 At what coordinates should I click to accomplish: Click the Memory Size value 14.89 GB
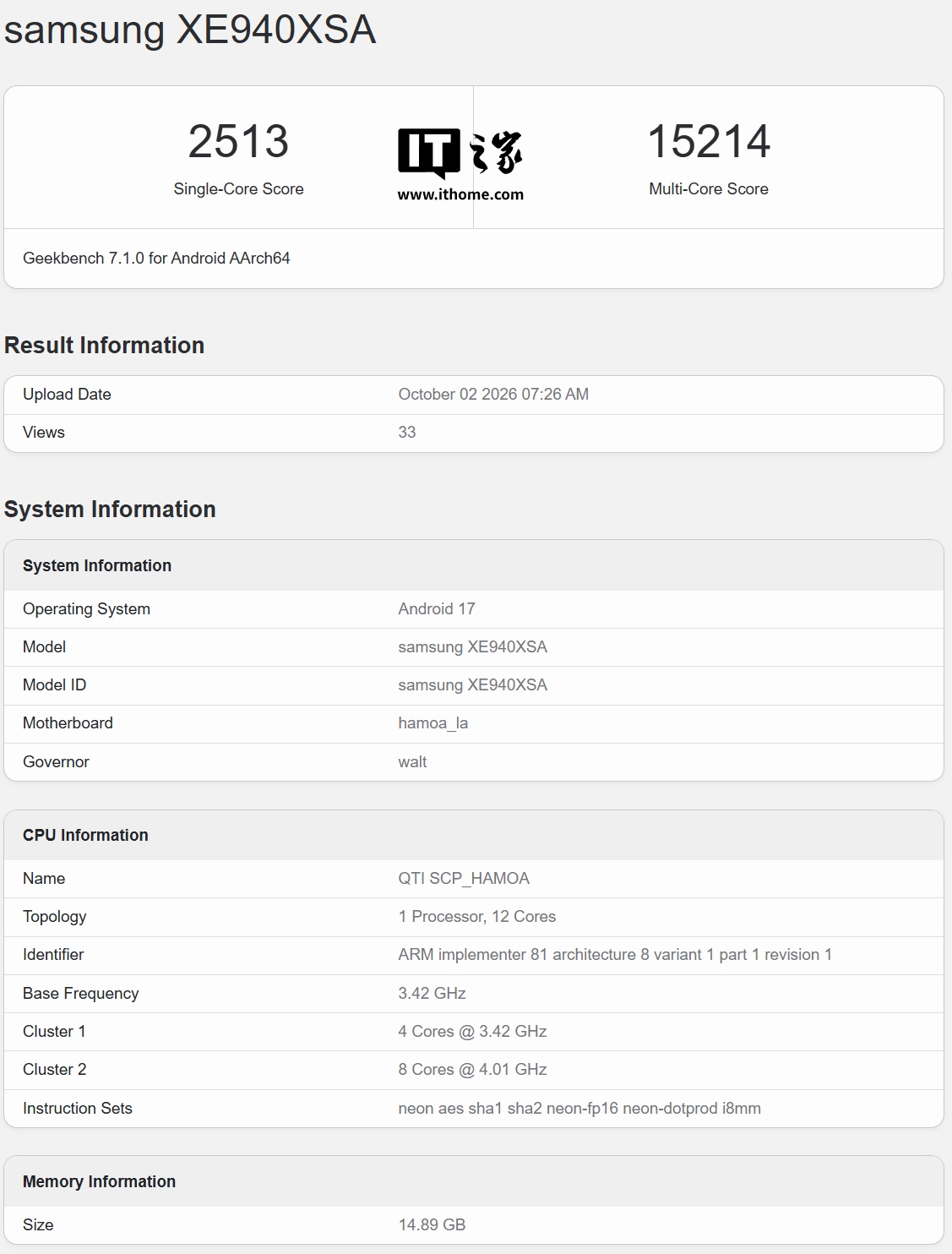pos(432,1225)
